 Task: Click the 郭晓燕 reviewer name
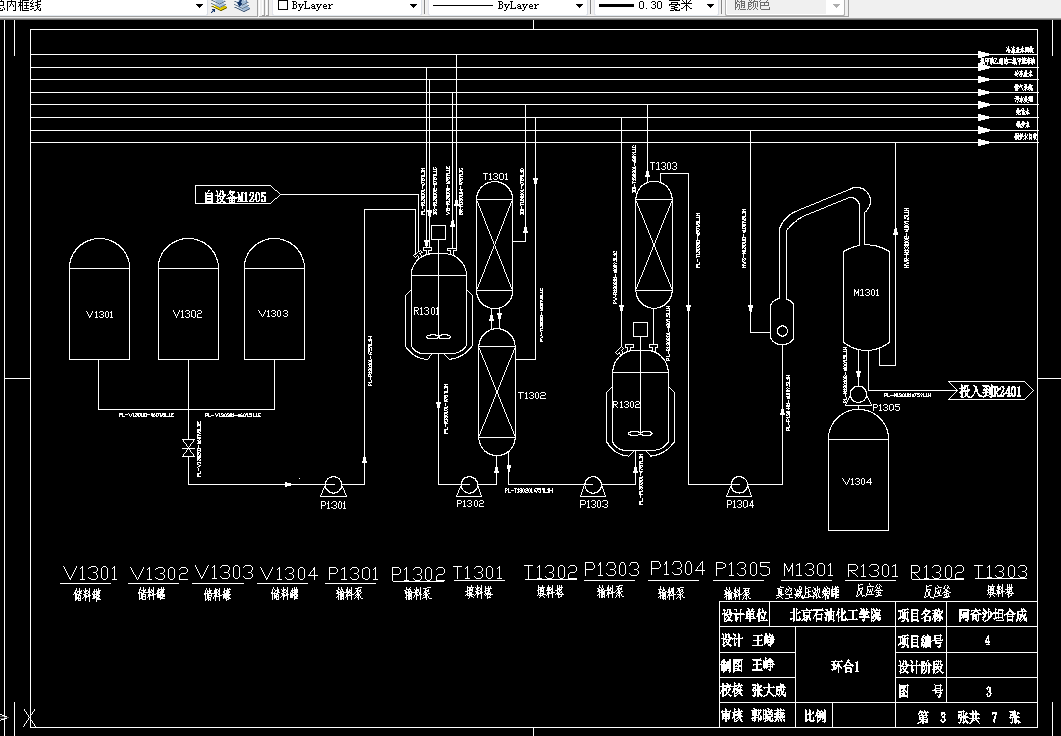click(x=769, y=716)
